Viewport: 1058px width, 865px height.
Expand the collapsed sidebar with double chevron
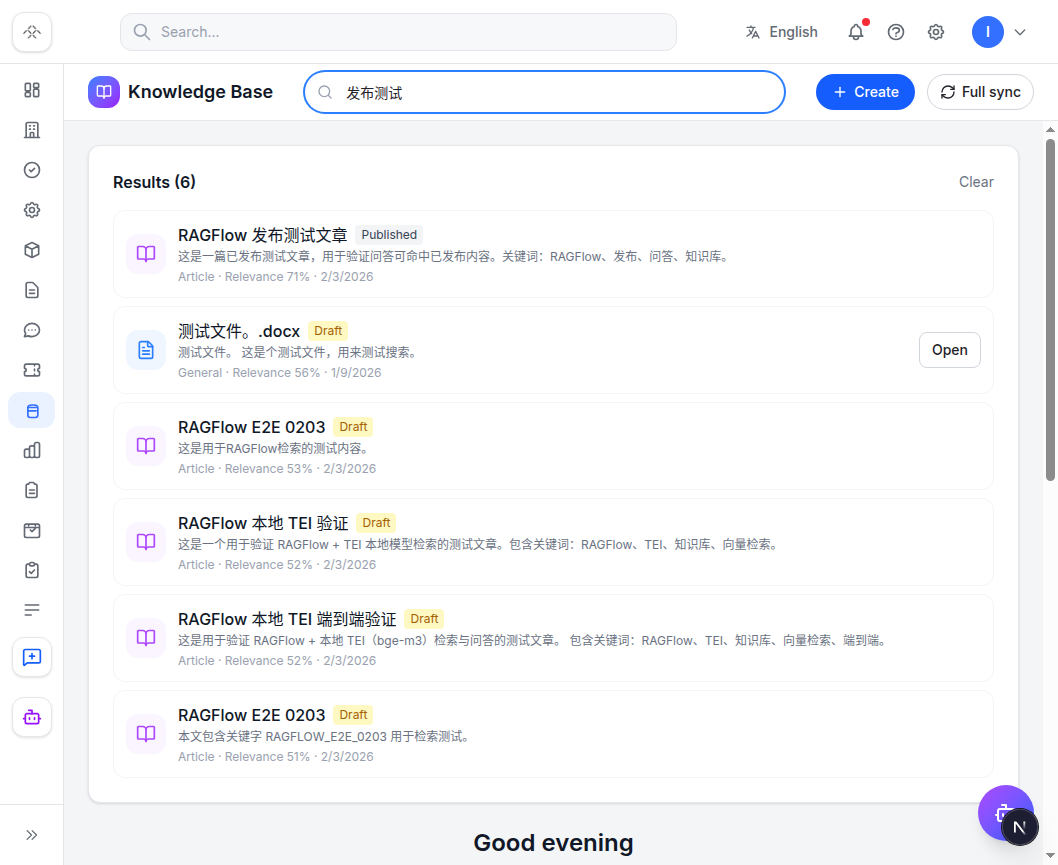pos(32,835)
